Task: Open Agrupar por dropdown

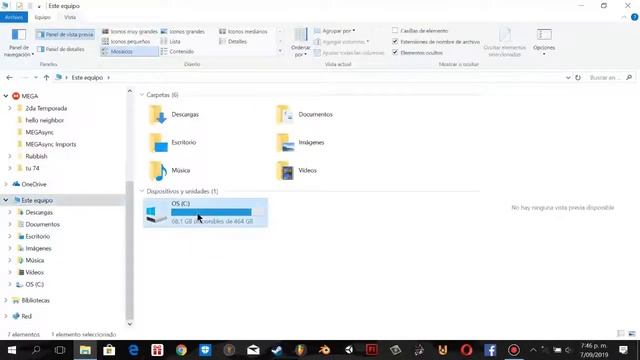Action: pos(335,31)
